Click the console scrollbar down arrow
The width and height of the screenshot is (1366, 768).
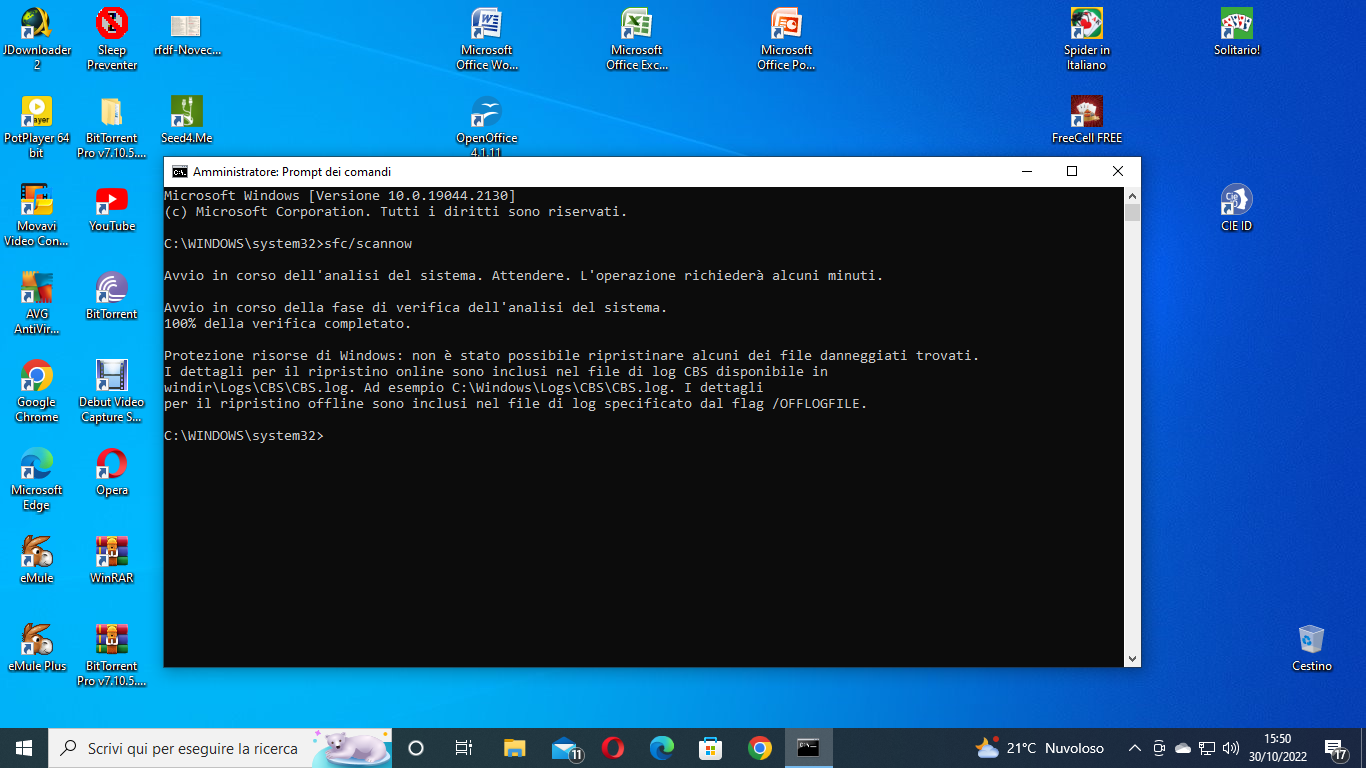pyautogui.click(x=1132, y=659)
